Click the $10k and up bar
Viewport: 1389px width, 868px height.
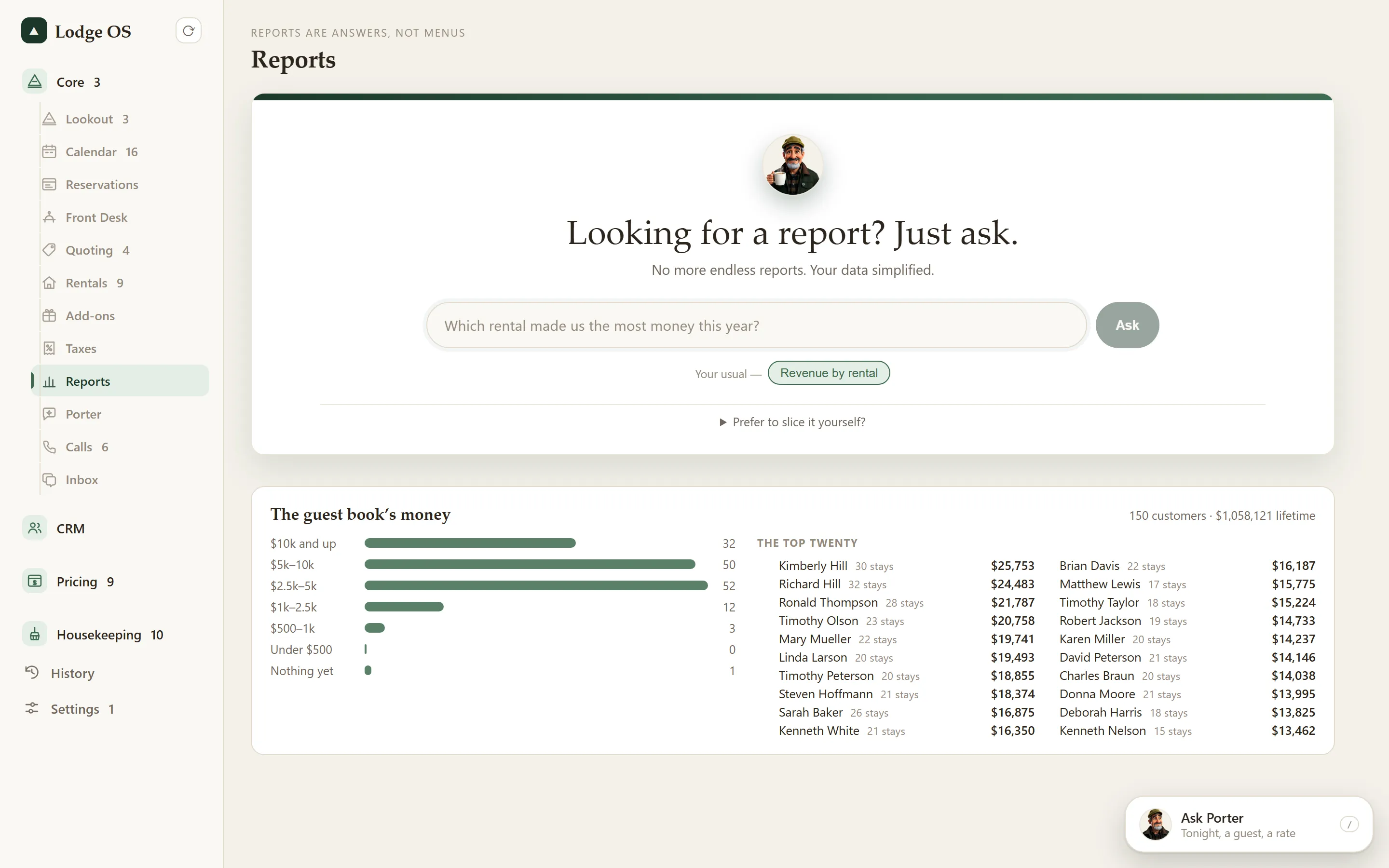click(x=469, y=543)
